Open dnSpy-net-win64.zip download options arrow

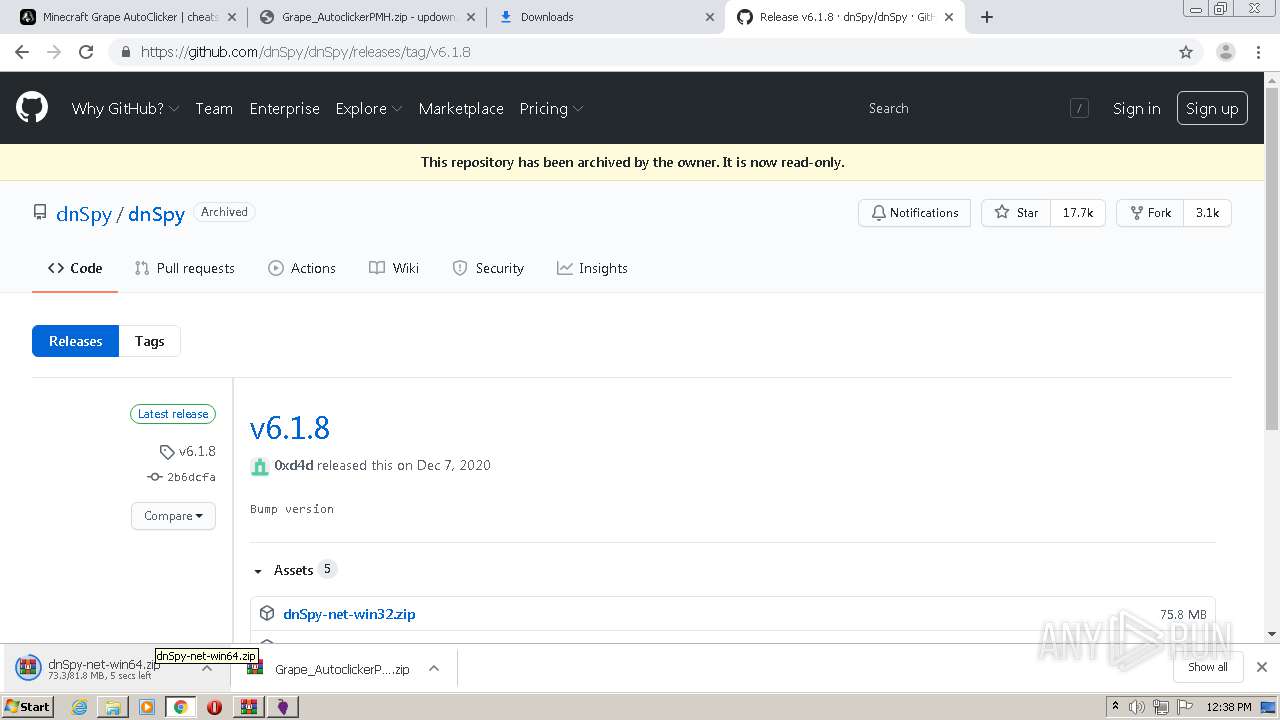(207, 669)
